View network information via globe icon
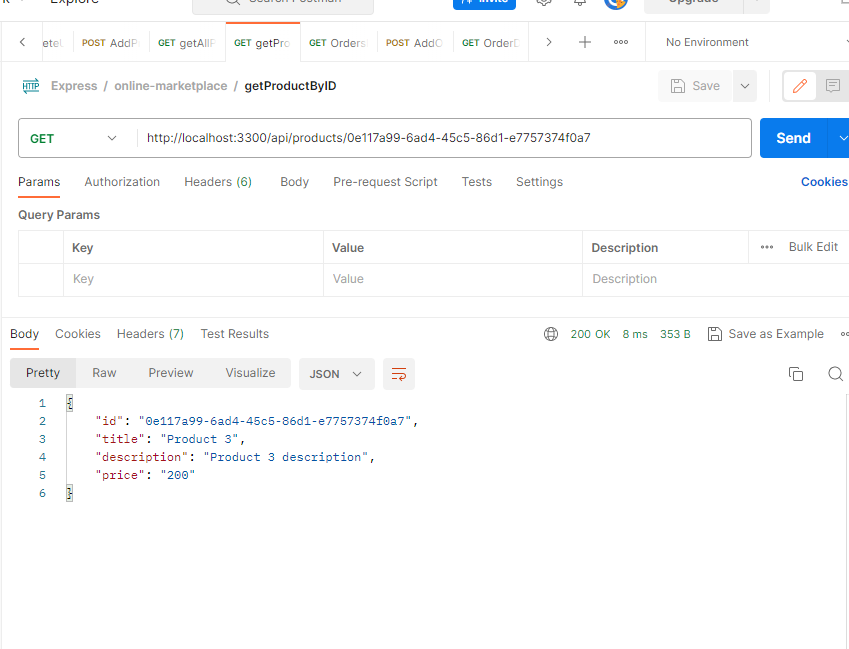 tap(551, 334)
